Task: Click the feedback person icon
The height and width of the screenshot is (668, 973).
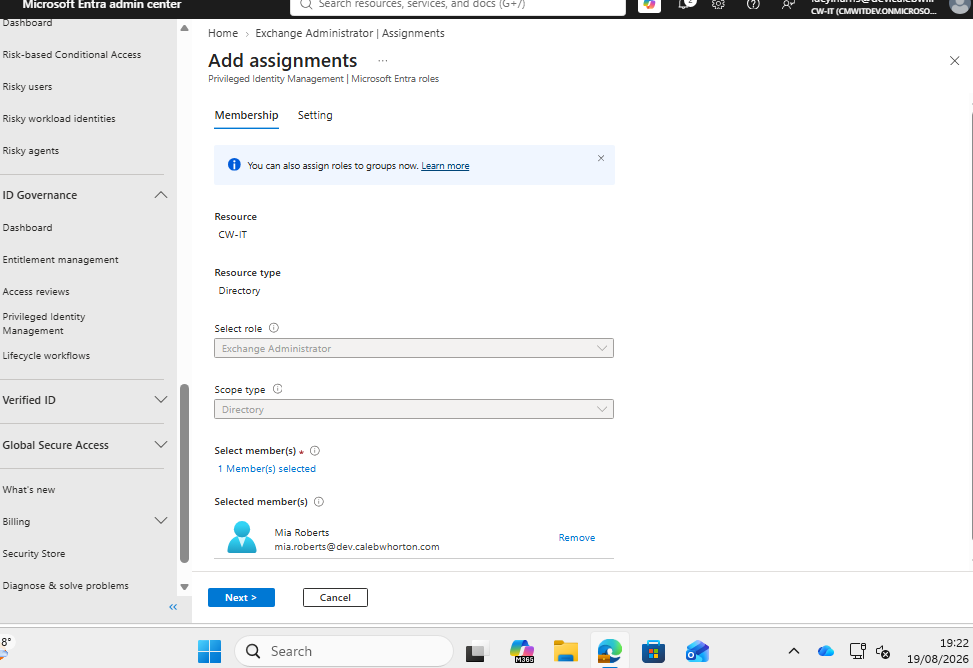Action: pos(788,5)
